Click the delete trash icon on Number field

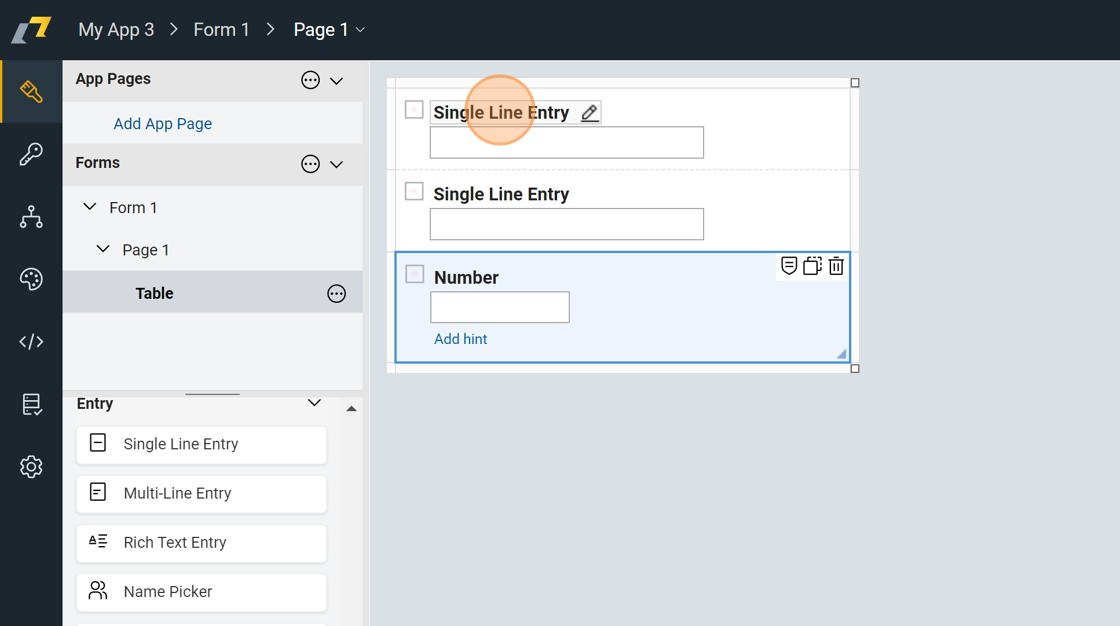coord(836,266)
